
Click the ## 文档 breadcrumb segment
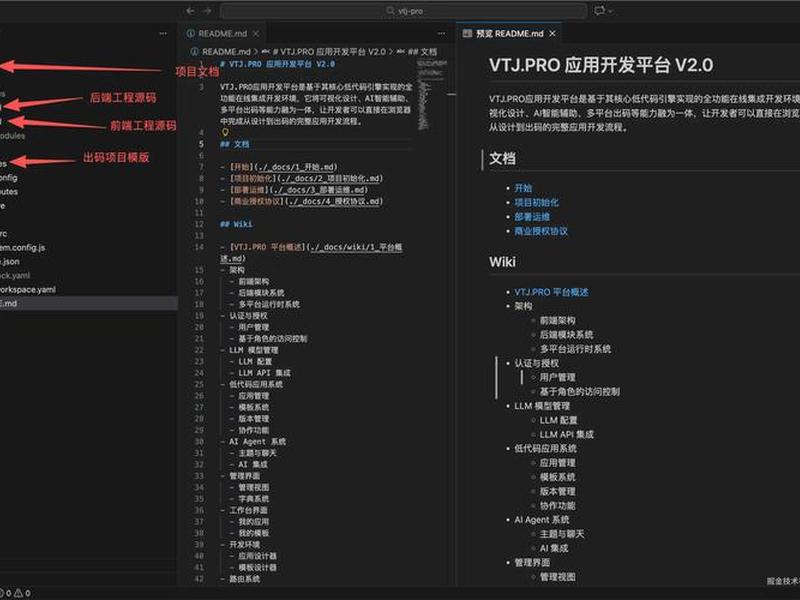422,52
